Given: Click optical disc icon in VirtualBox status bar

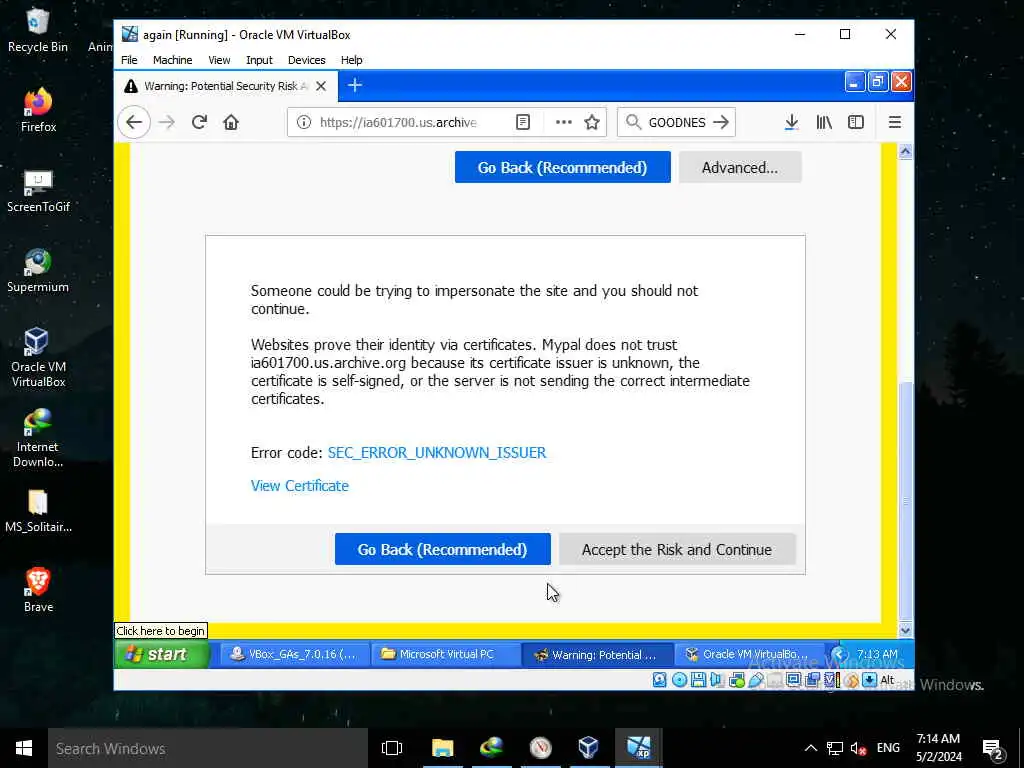Looking at the screenshot, I should [x=680, y=680].
